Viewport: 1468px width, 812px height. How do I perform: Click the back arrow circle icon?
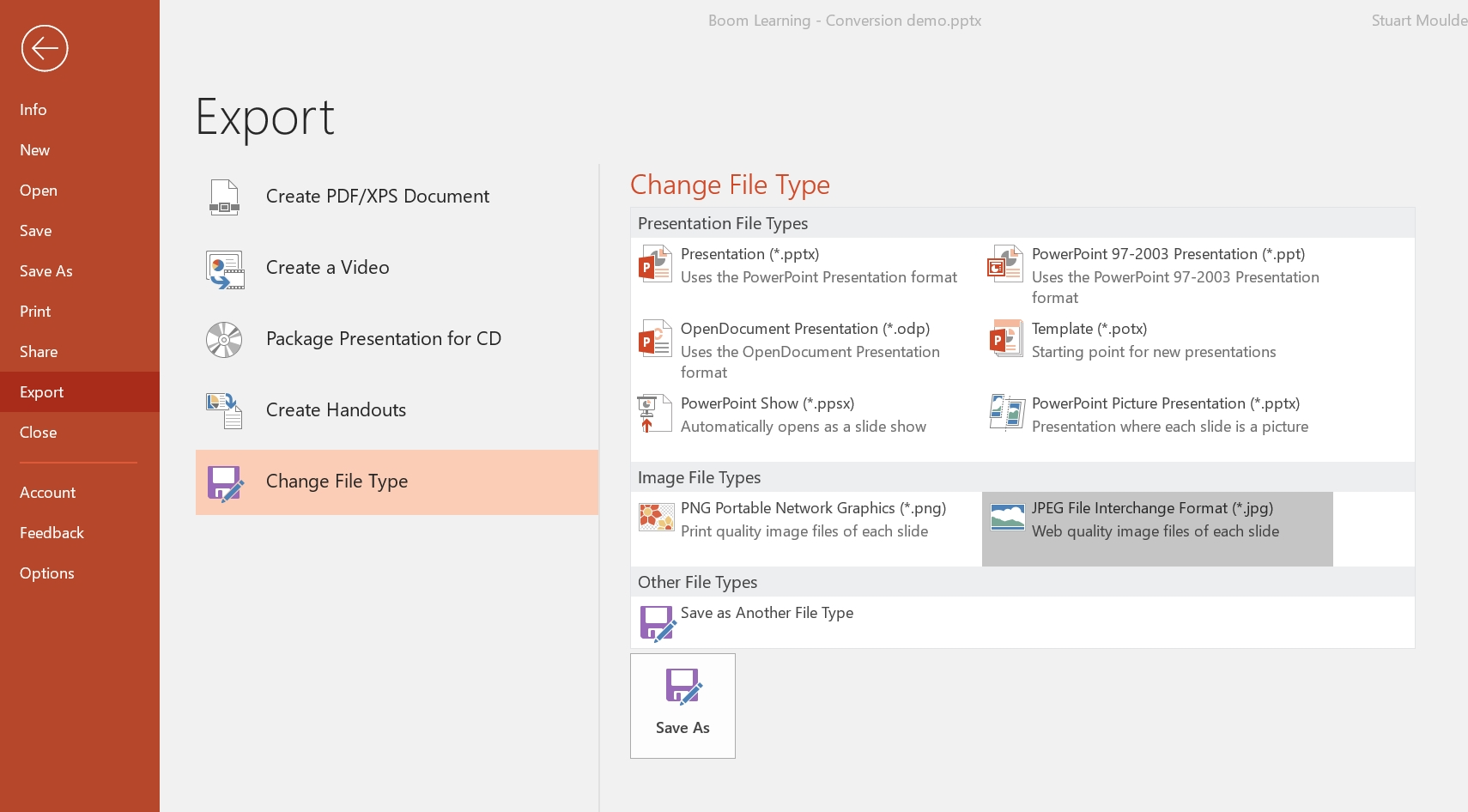45,48
